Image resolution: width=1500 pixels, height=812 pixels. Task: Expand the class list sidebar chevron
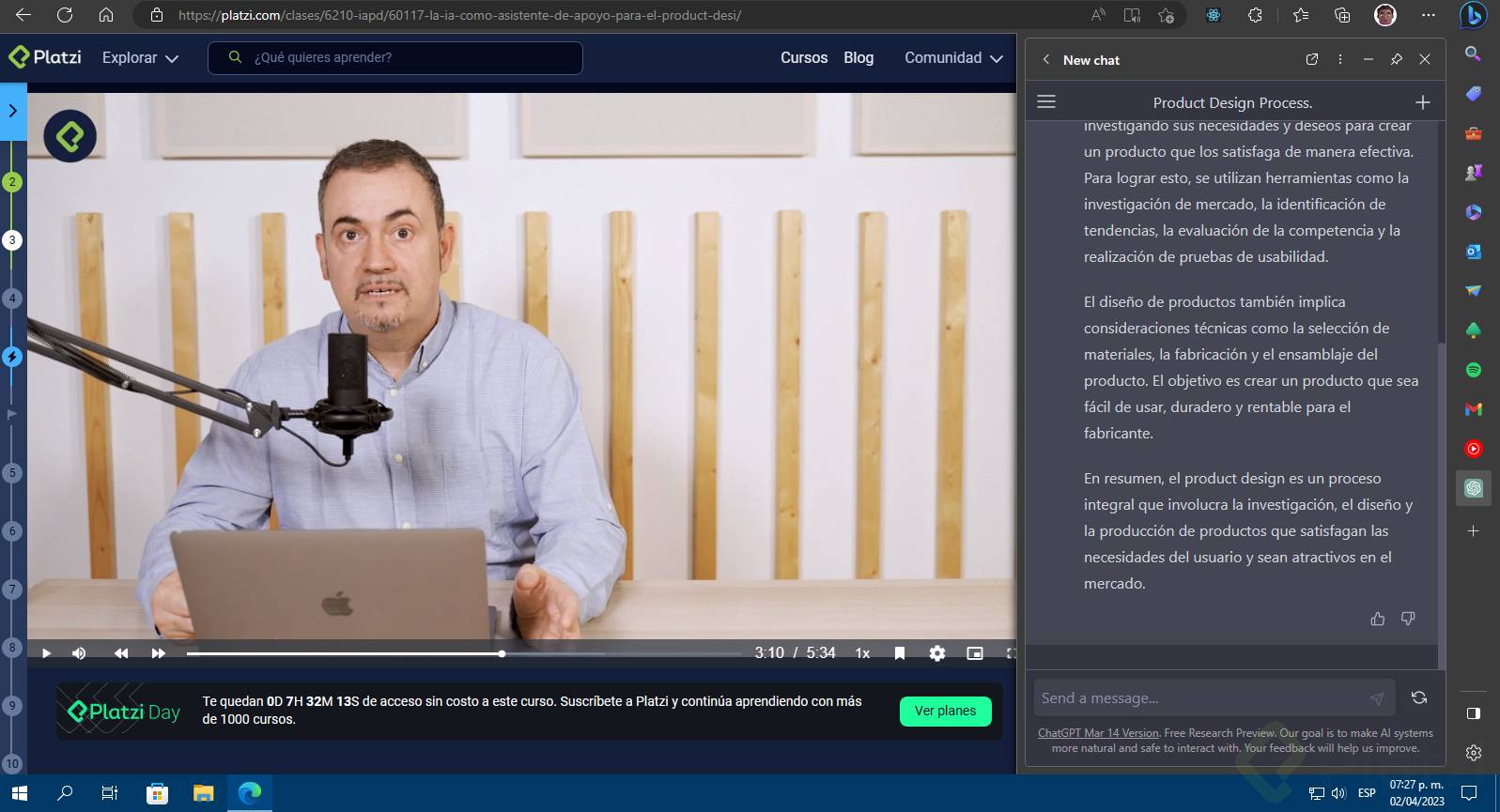tap(13, 111)
